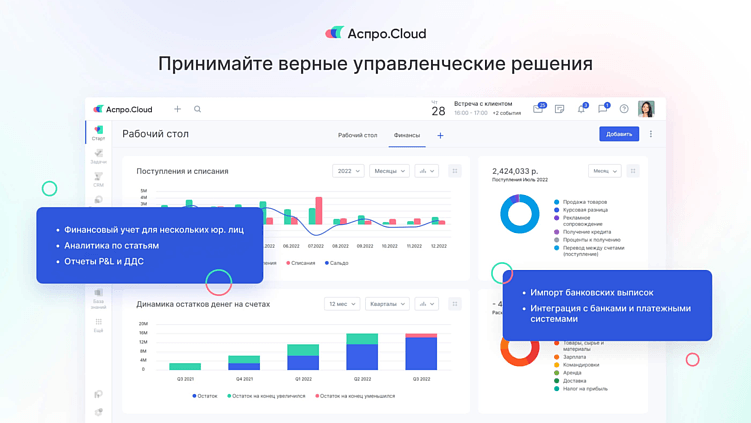Image resolution: width=751 pixels, height=423 pixels.
Task: Toggle the Списания legend series
Action: [x=301, y=263]
